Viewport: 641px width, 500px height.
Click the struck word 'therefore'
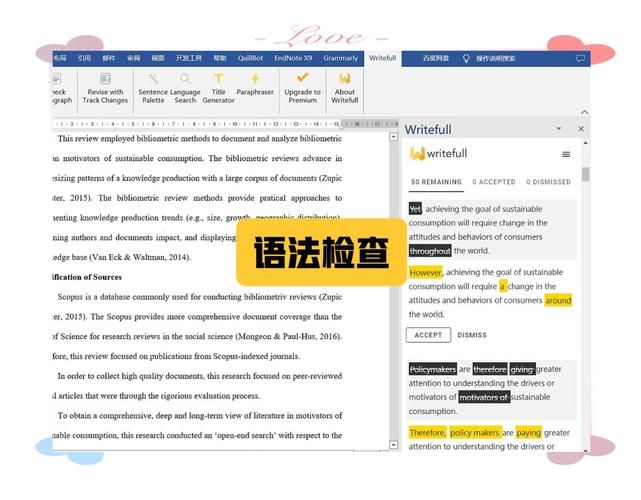click(x=490, y=369)
